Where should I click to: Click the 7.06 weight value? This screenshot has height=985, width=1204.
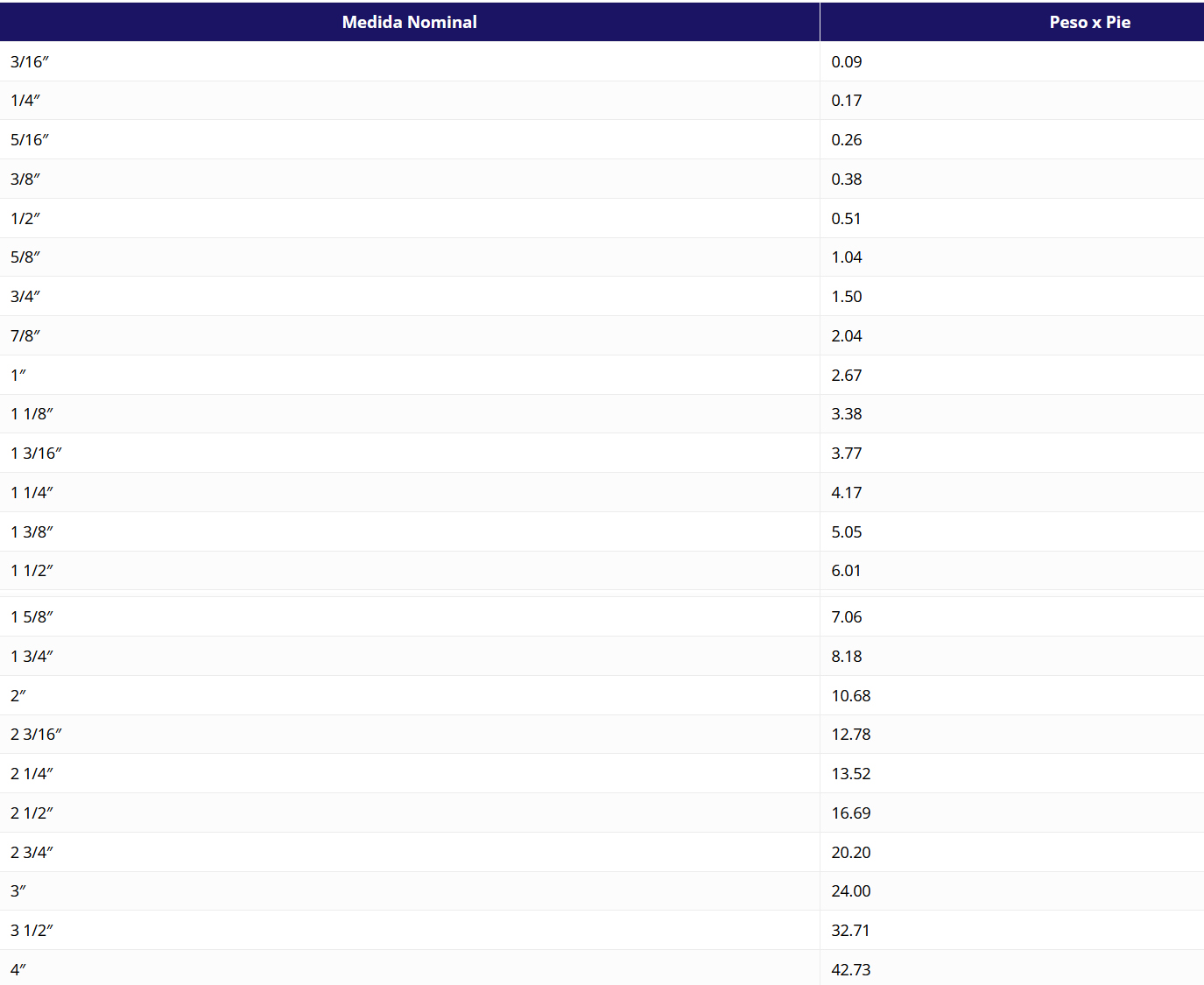pos(847,617)
